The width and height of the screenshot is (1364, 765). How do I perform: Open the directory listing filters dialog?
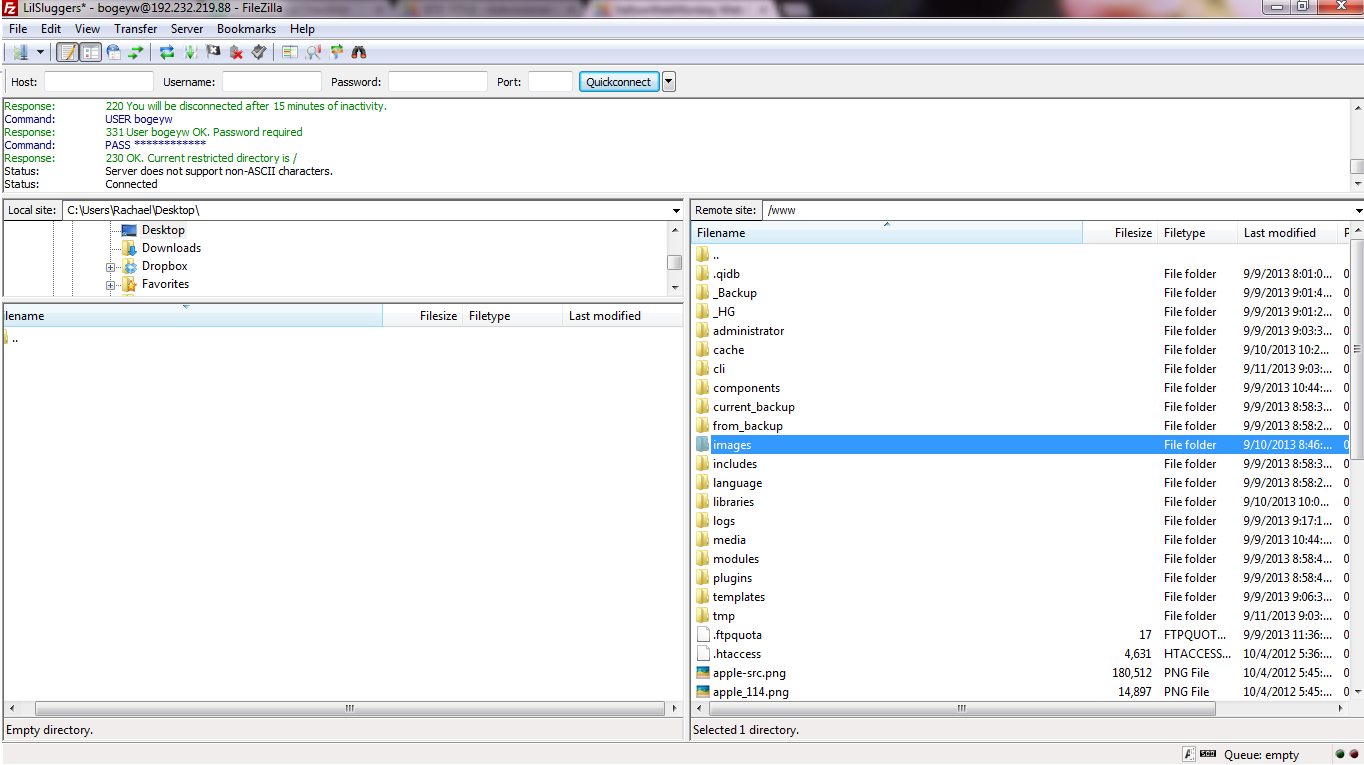(x=290, y=52)
